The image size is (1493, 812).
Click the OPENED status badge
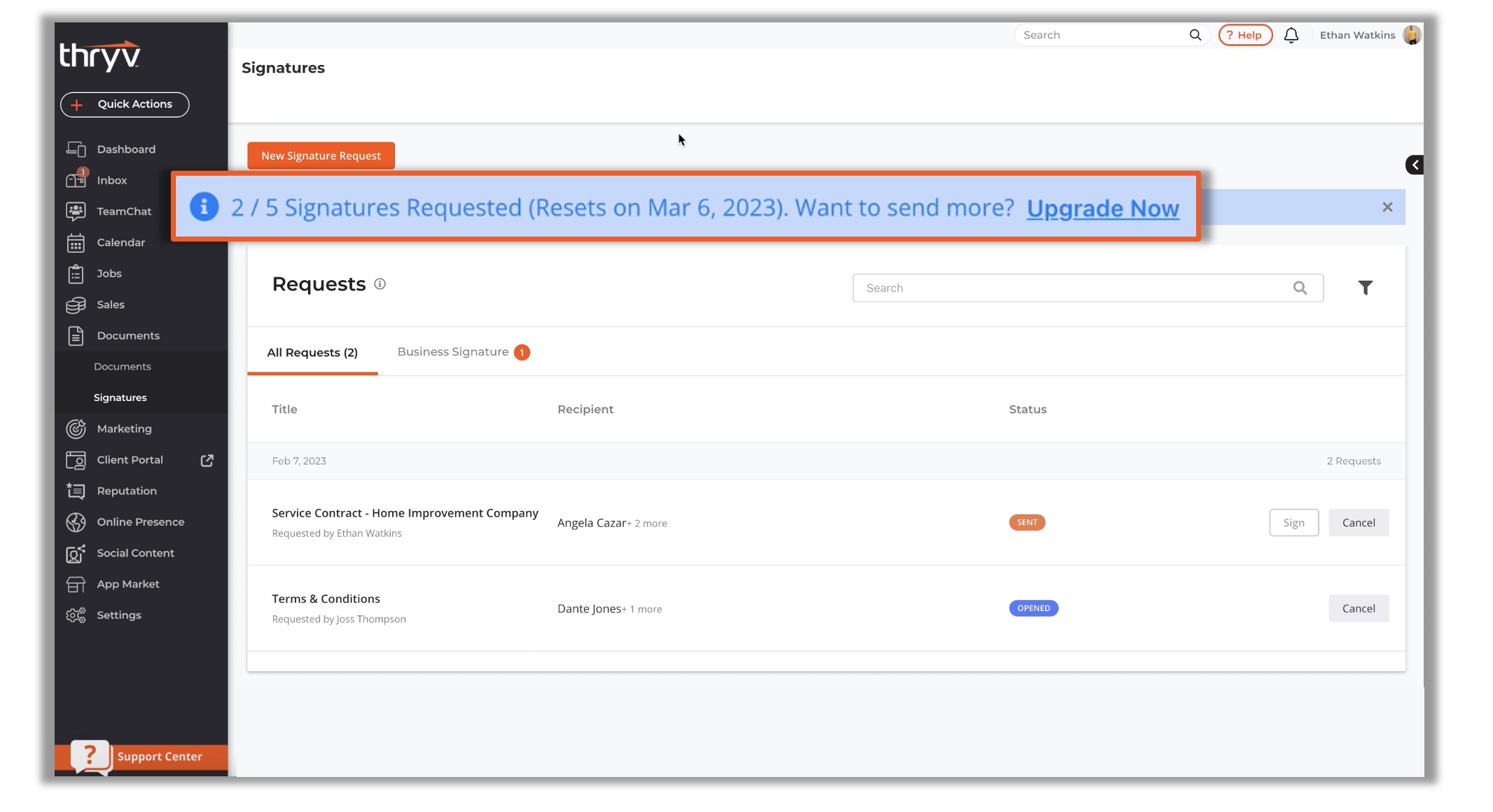(1034, 608)
